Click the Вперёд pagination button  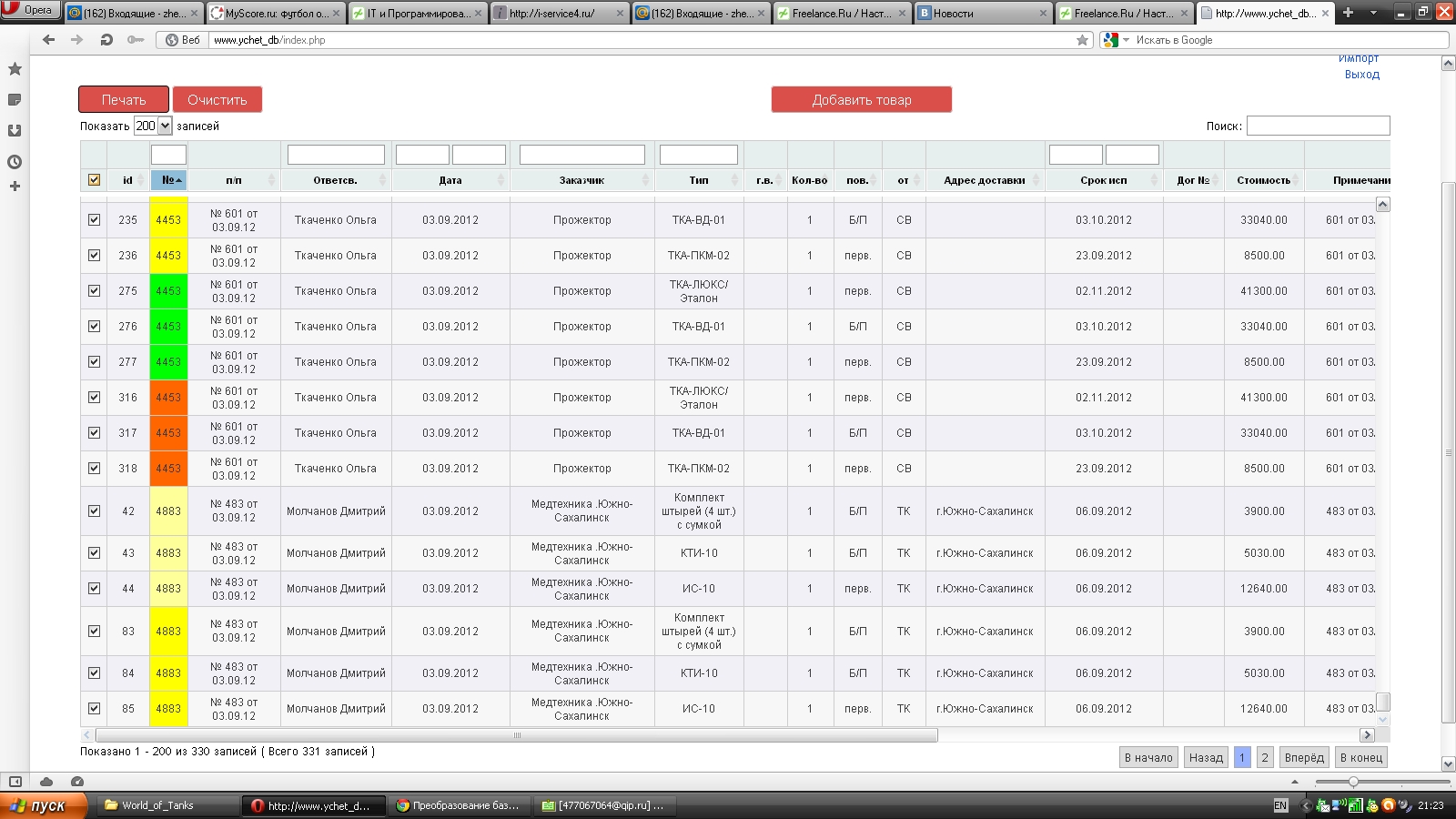pos(1304,757)
